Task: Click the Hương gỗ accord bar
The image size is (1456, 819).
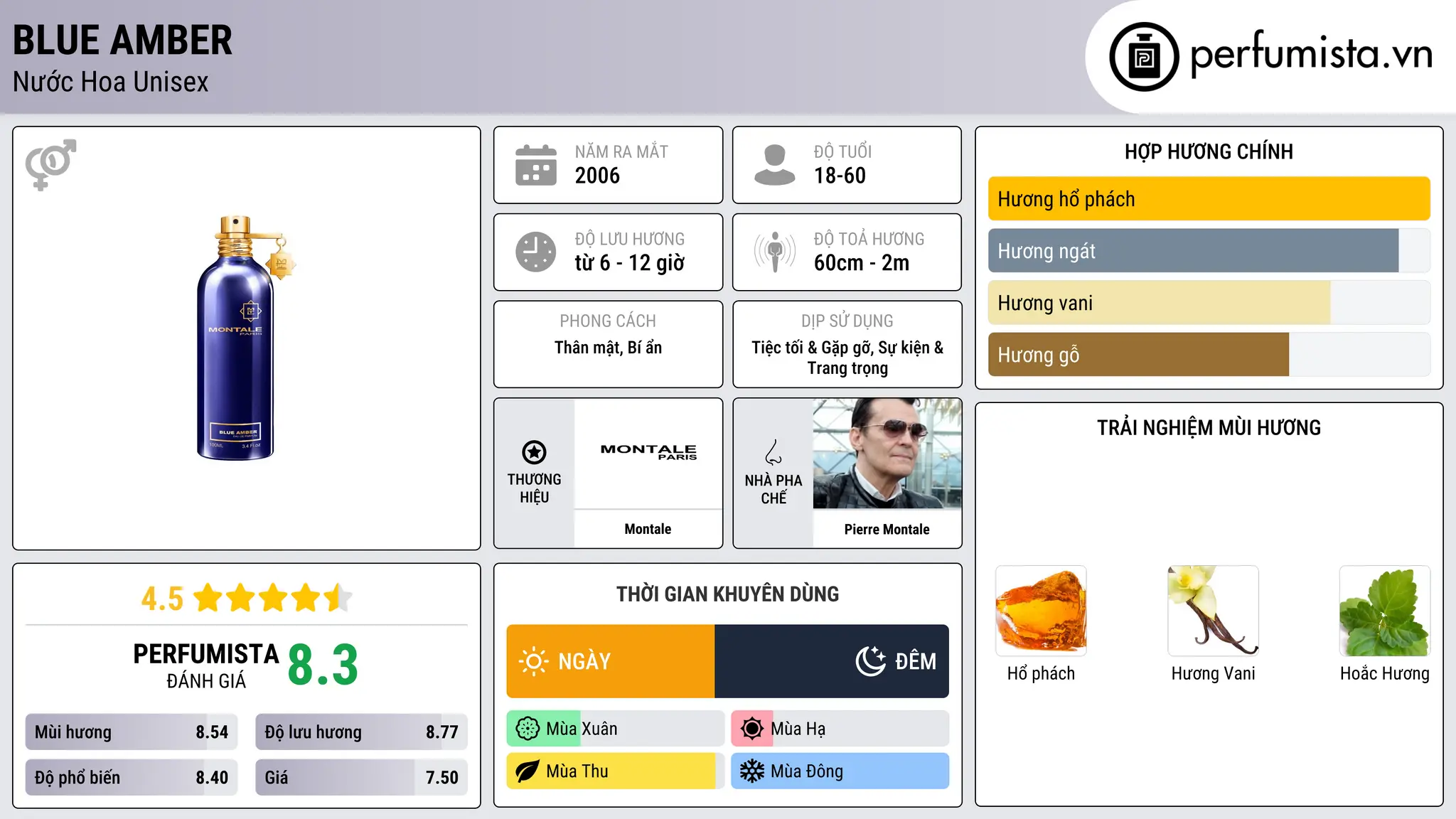Action: [1209, 355]
